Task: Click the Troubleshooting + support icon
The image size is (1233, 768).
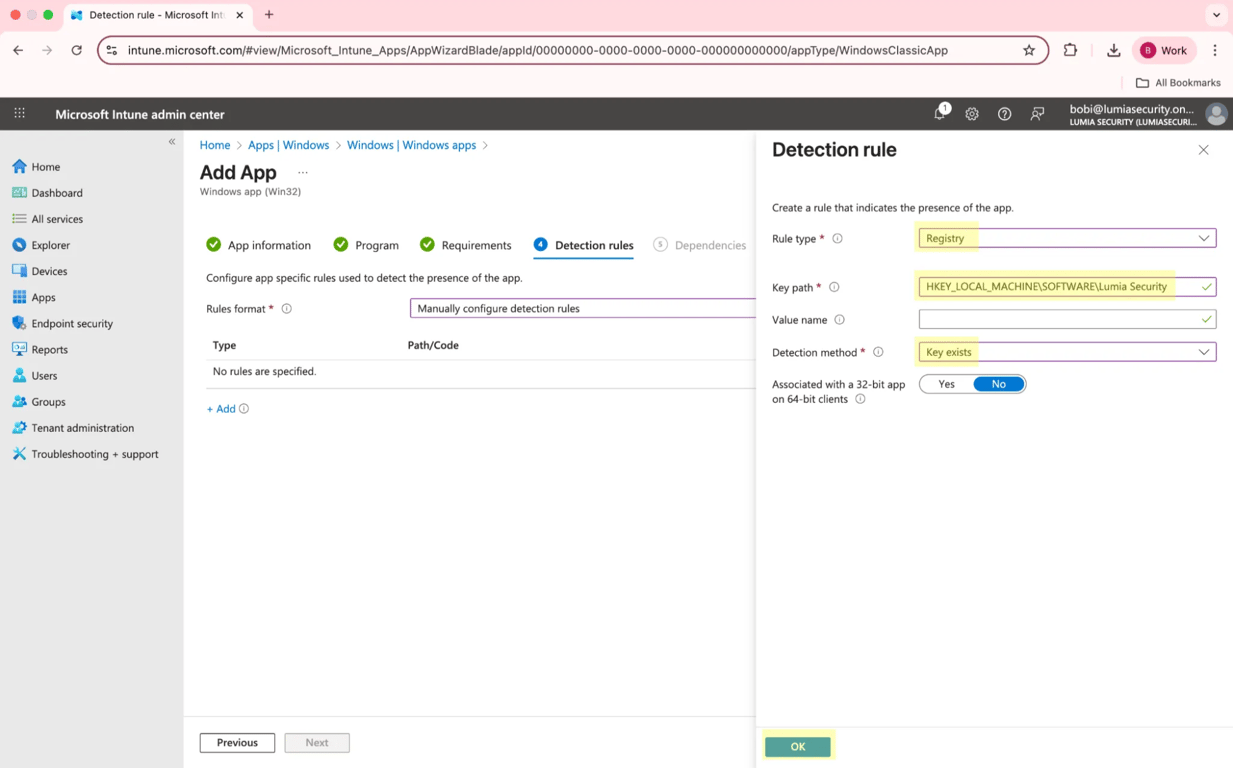Action: 19,453
